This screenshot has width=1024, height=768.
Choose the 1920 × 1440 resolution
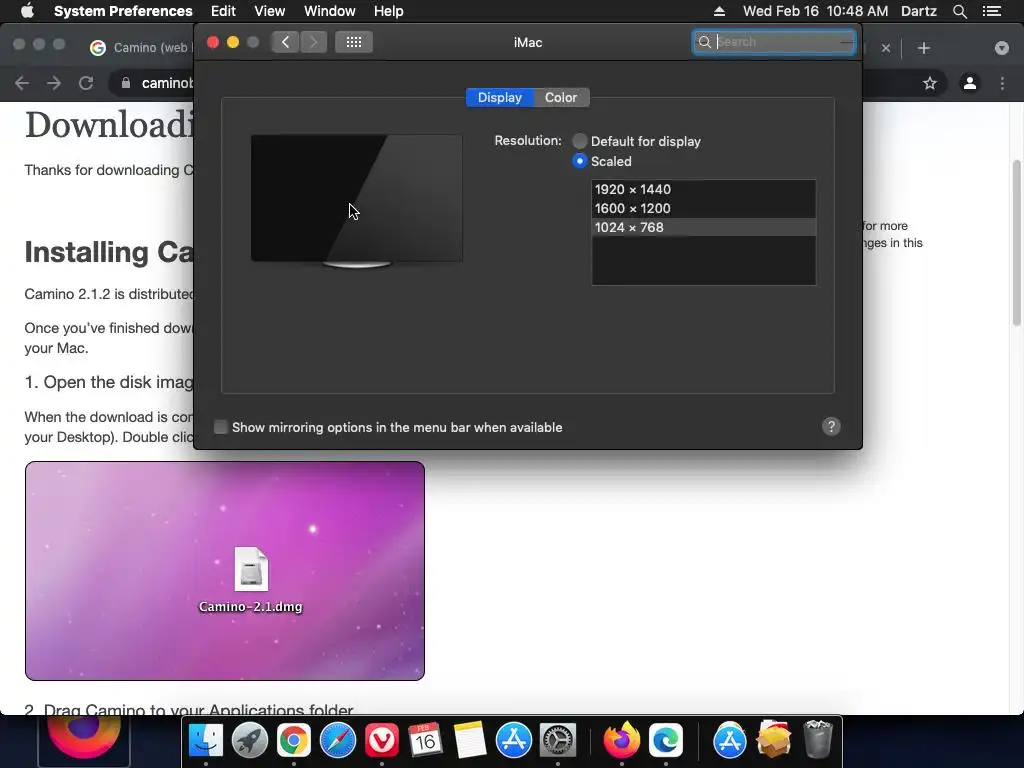tap(703, 189)
